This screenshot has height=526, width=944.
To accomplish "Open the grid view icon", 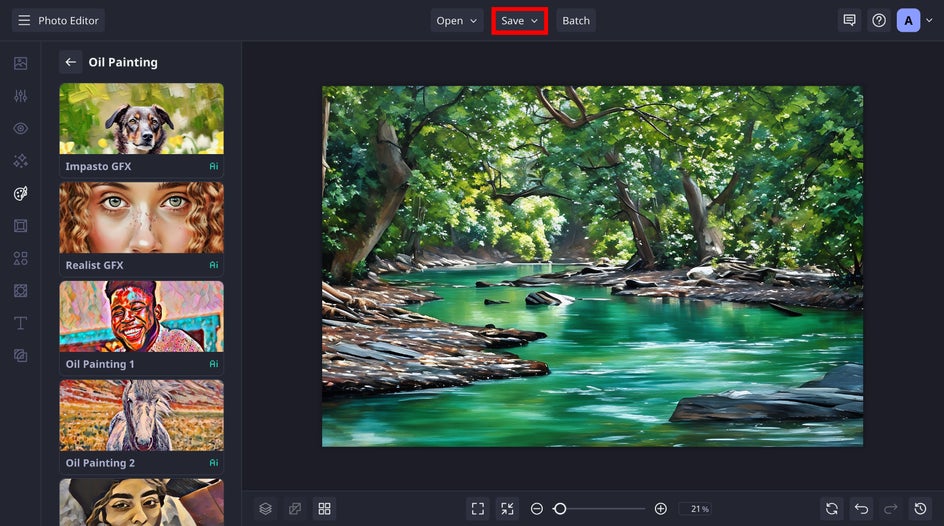I will coord(324,509).
